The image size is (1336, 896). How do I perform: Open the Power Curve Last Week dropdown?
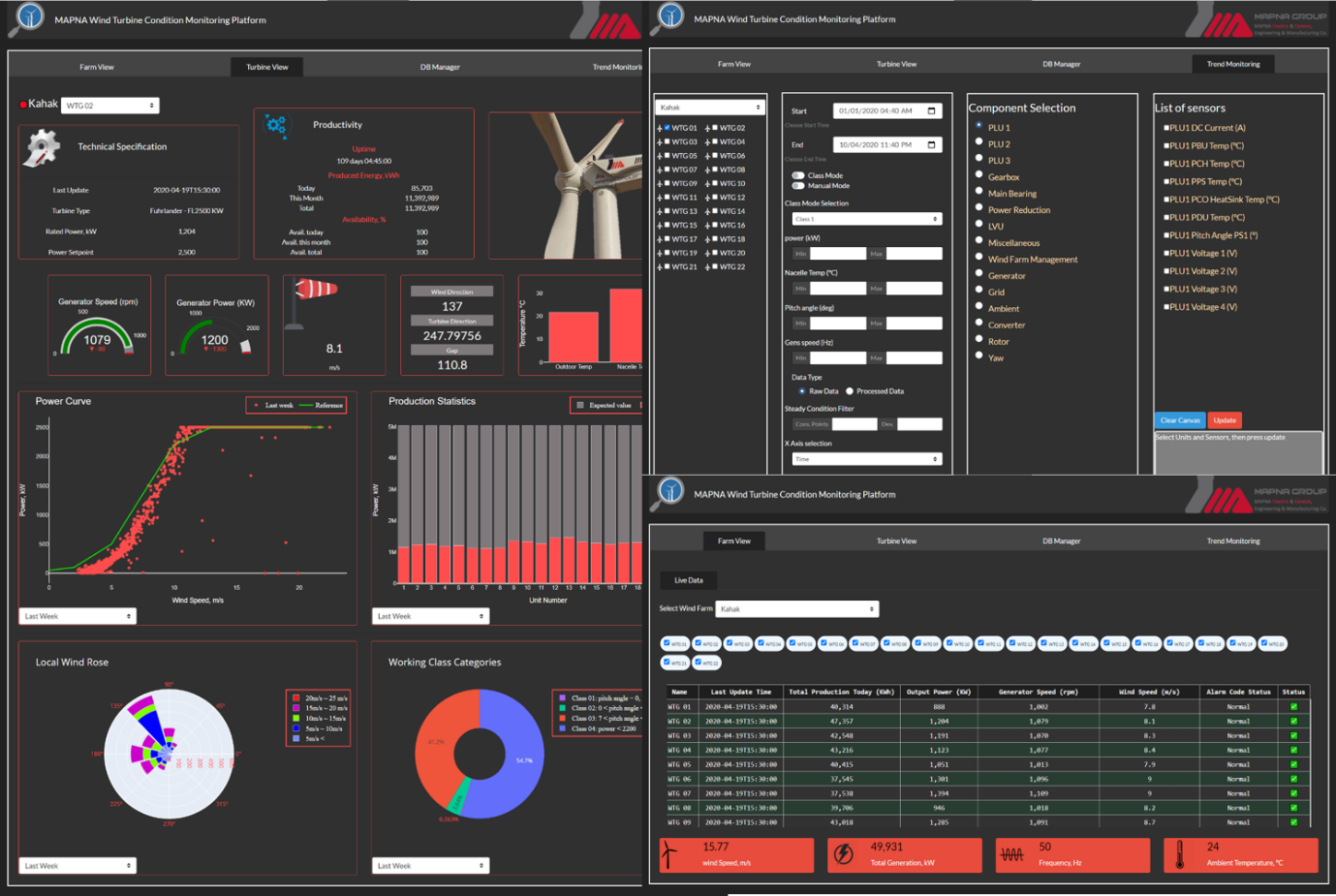click(78, 616)
